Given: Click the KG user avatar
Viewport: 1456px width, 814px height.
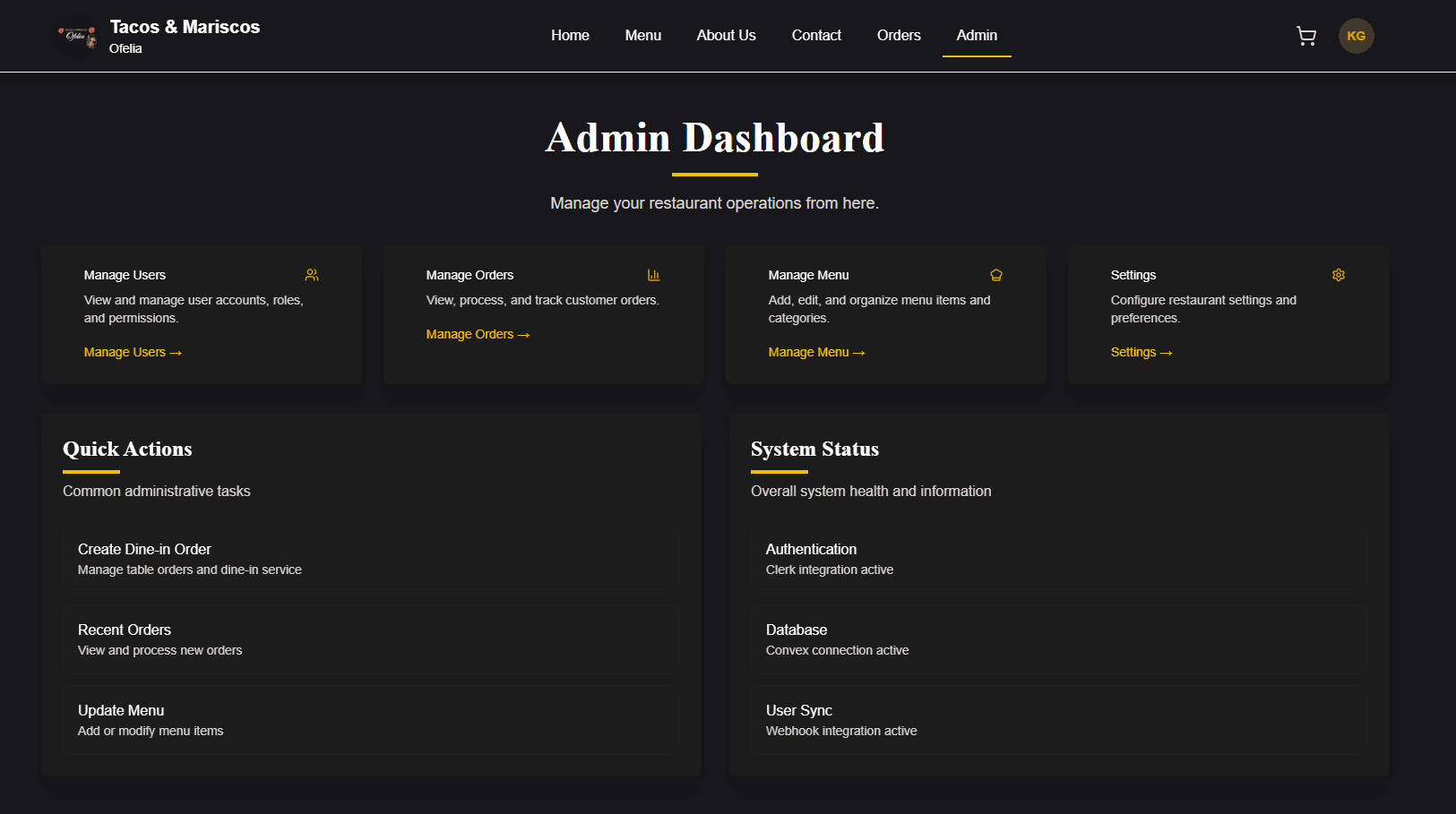Looking at the screenshot, I should (x=1356, y=36).
